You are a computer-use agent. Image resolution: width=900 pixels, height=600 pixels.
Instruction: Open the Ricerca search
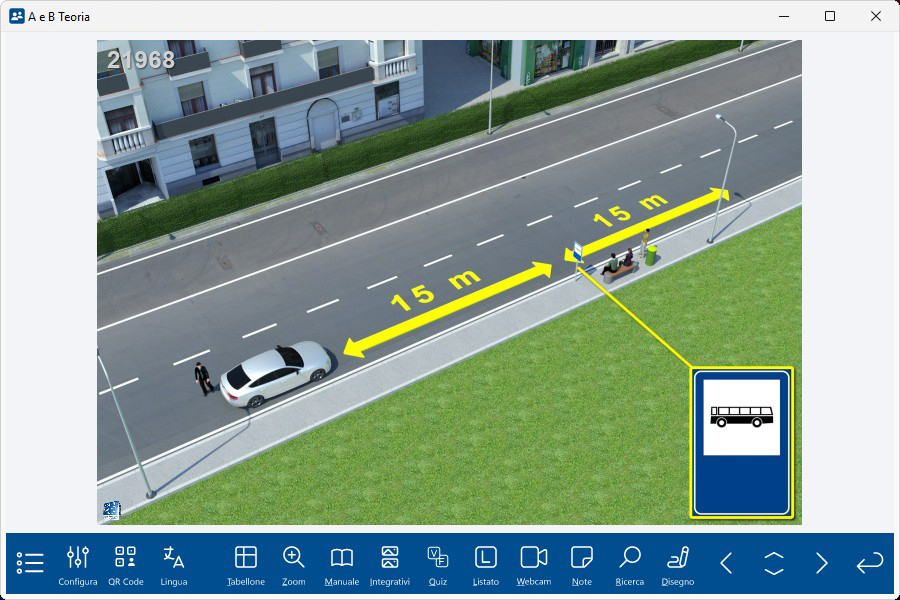pos(630,564)
